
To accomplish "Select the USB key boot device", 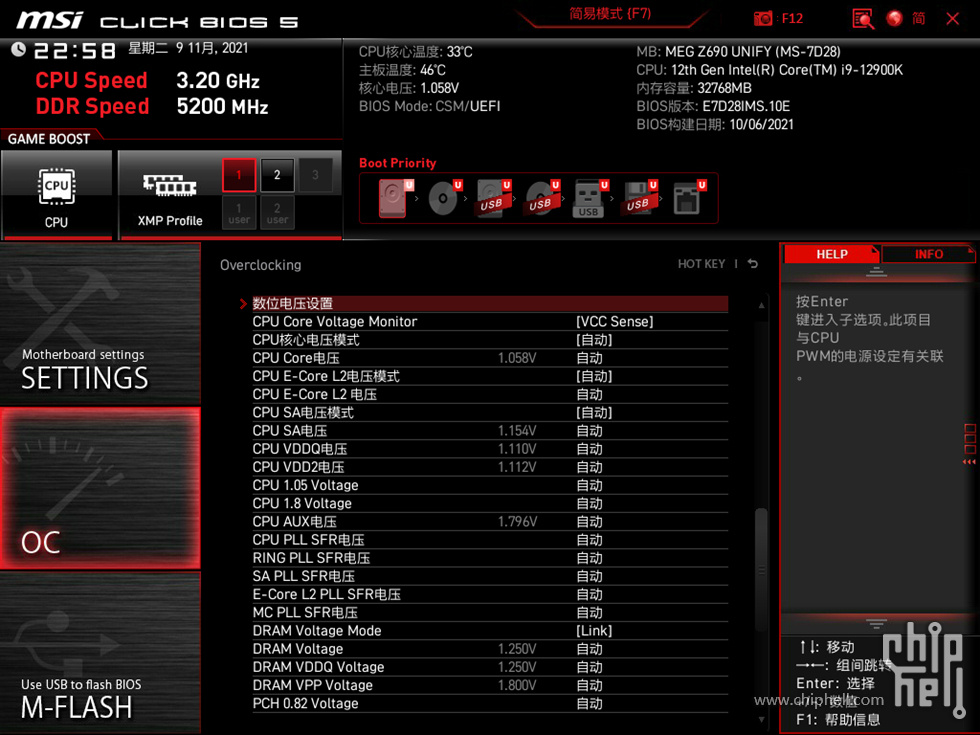I will click(x=590, y=199).
